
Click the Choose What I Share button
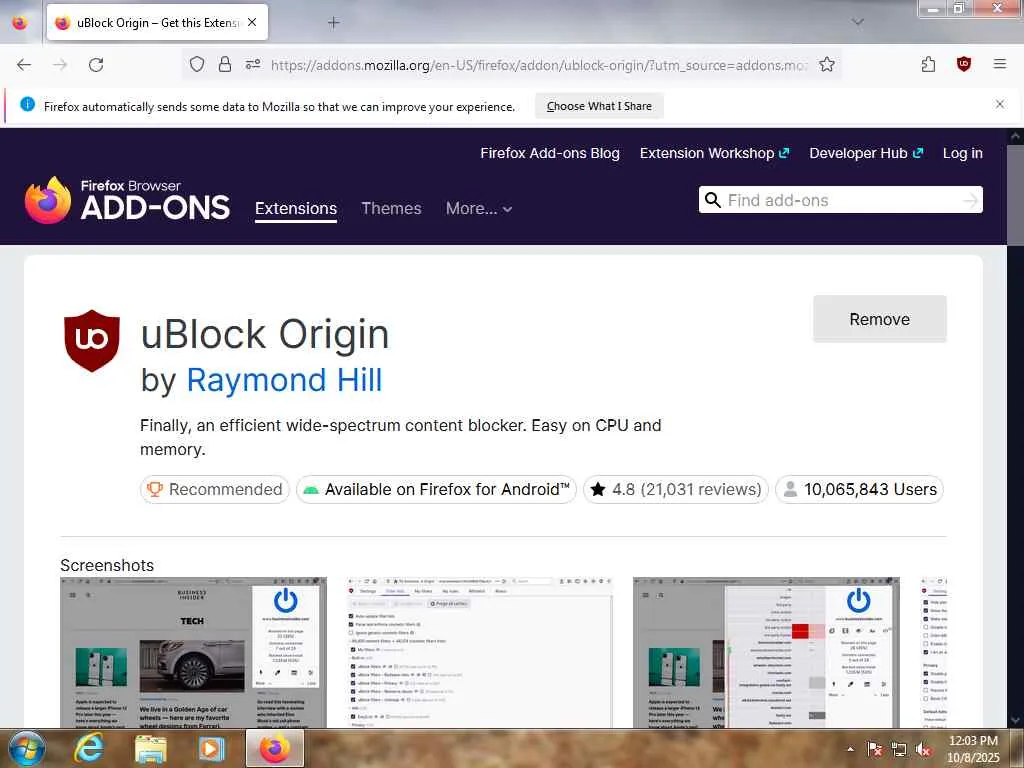[599, 106]
